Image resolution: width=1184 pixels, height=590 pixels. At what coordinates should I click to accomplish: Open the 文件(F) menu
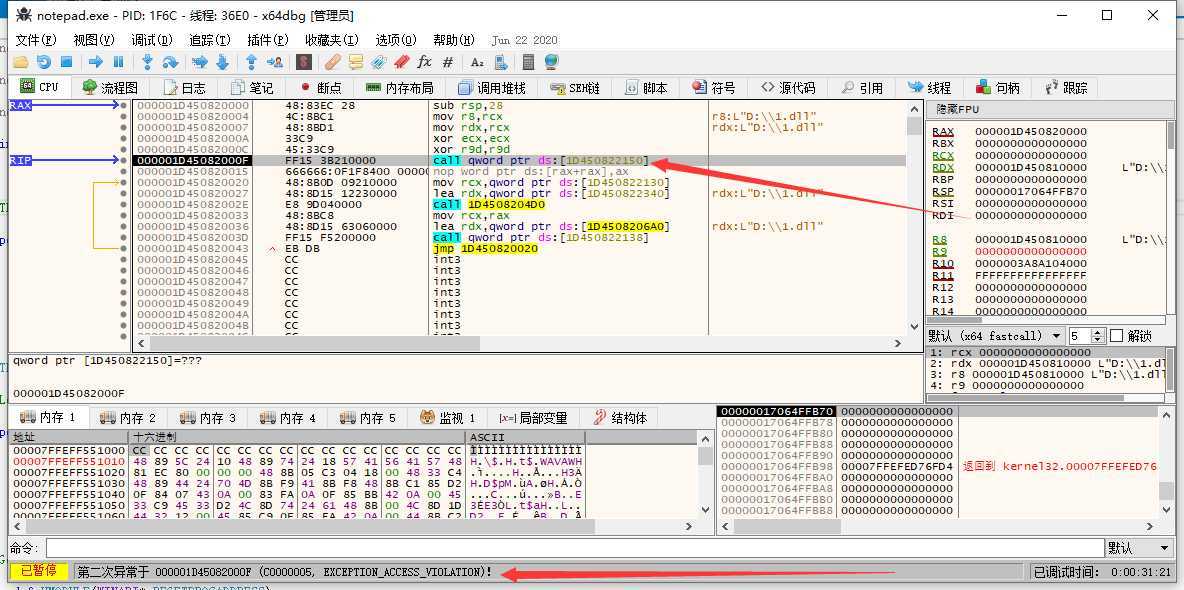[36, 40]
